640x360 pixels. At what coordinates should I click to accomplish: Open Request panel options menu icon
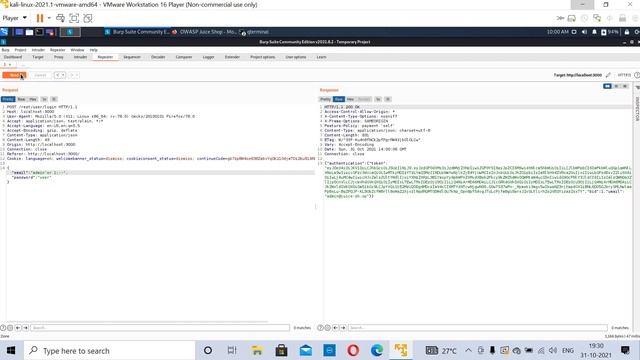pyautogui.click(x=54, y=99)
